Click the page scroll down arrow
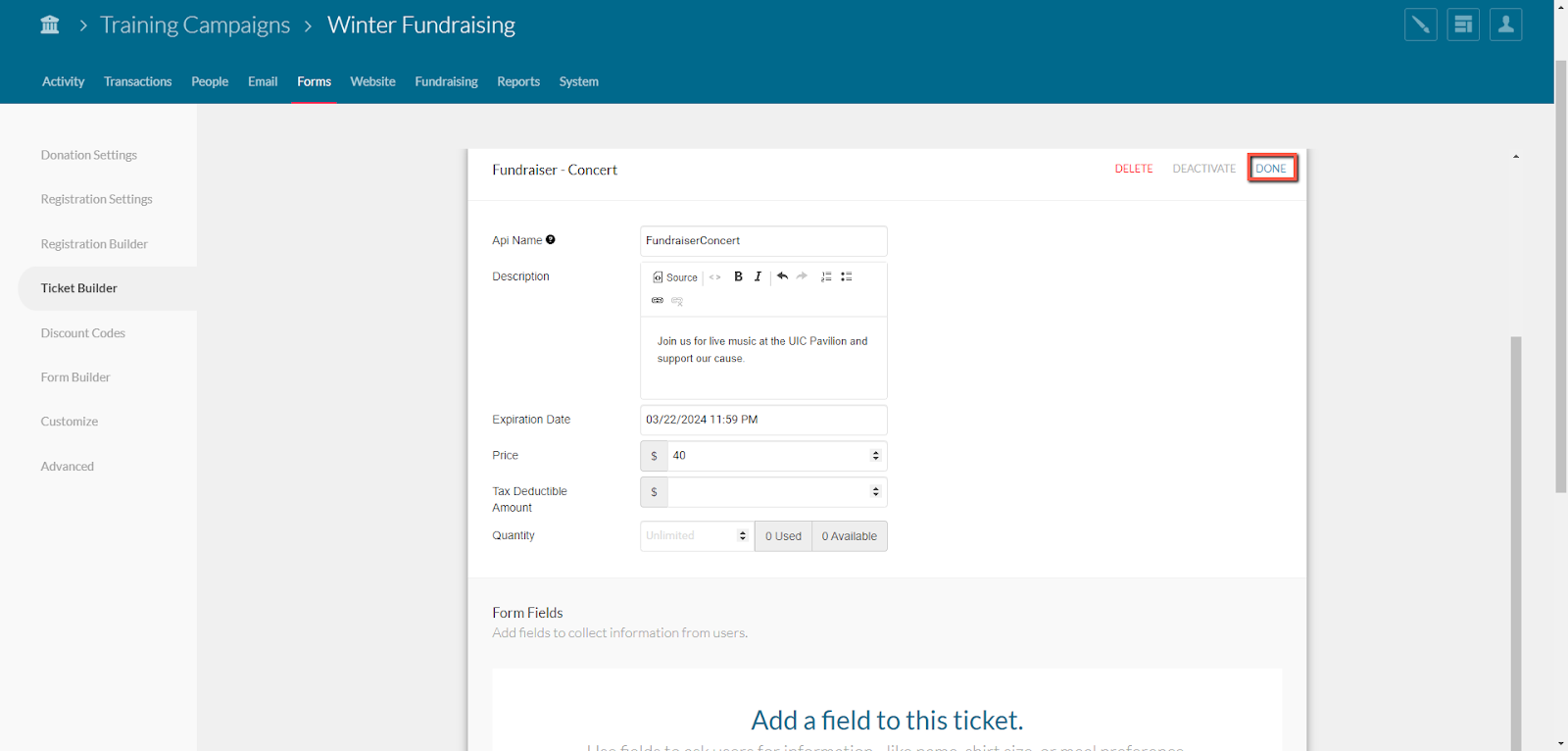Screen dimensions: 1568x751 pyautogui.click(x=1561, y=743)
